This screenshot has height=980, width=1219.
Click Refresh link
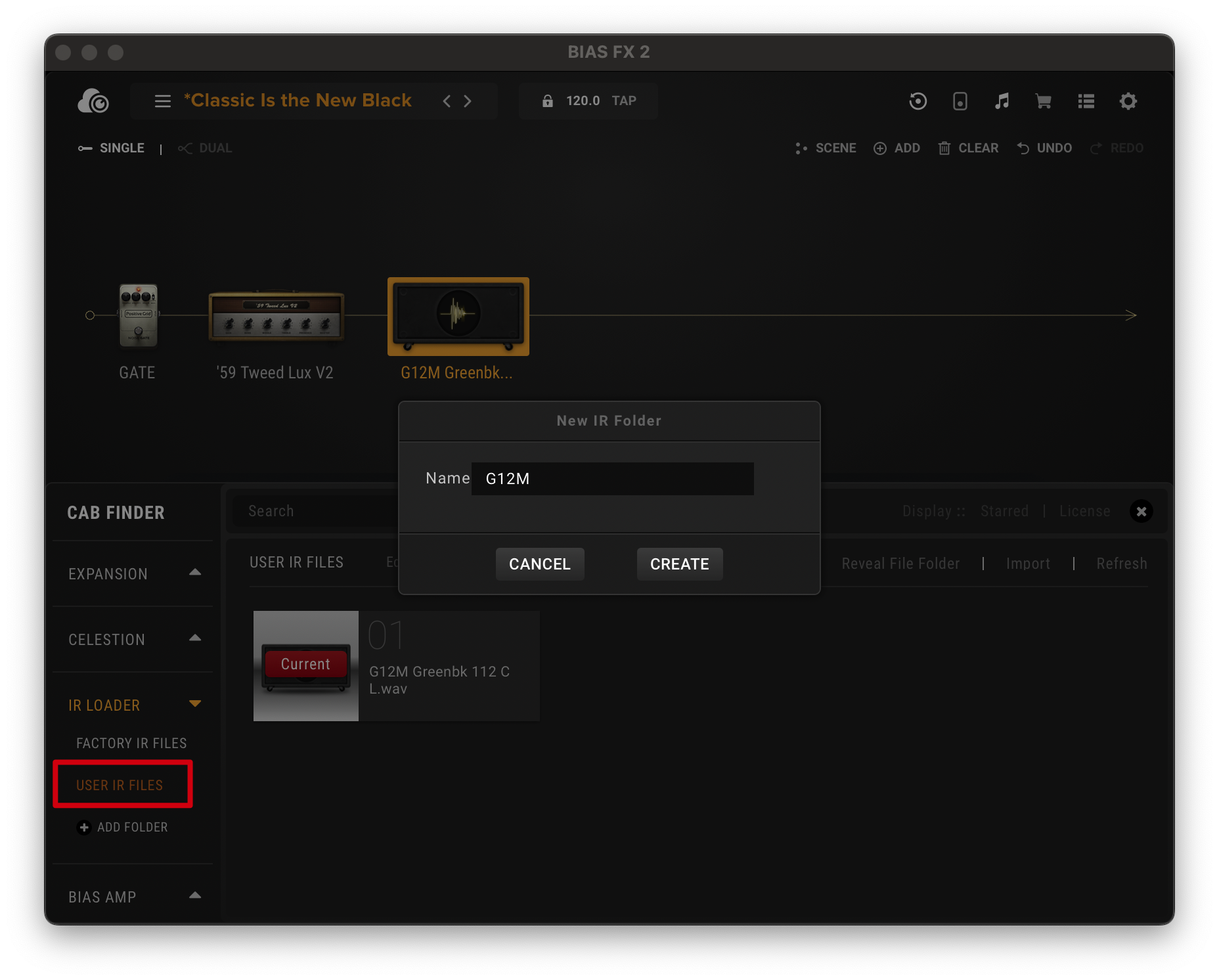[x=1122, y=564]
